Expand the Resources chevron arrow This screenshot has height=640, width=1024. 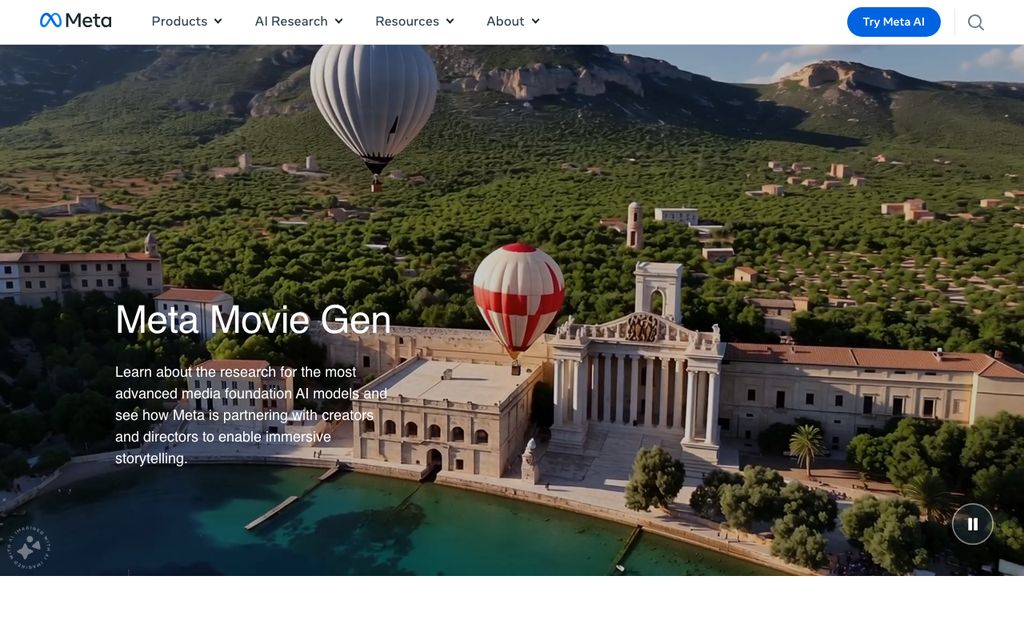(450, 22)
